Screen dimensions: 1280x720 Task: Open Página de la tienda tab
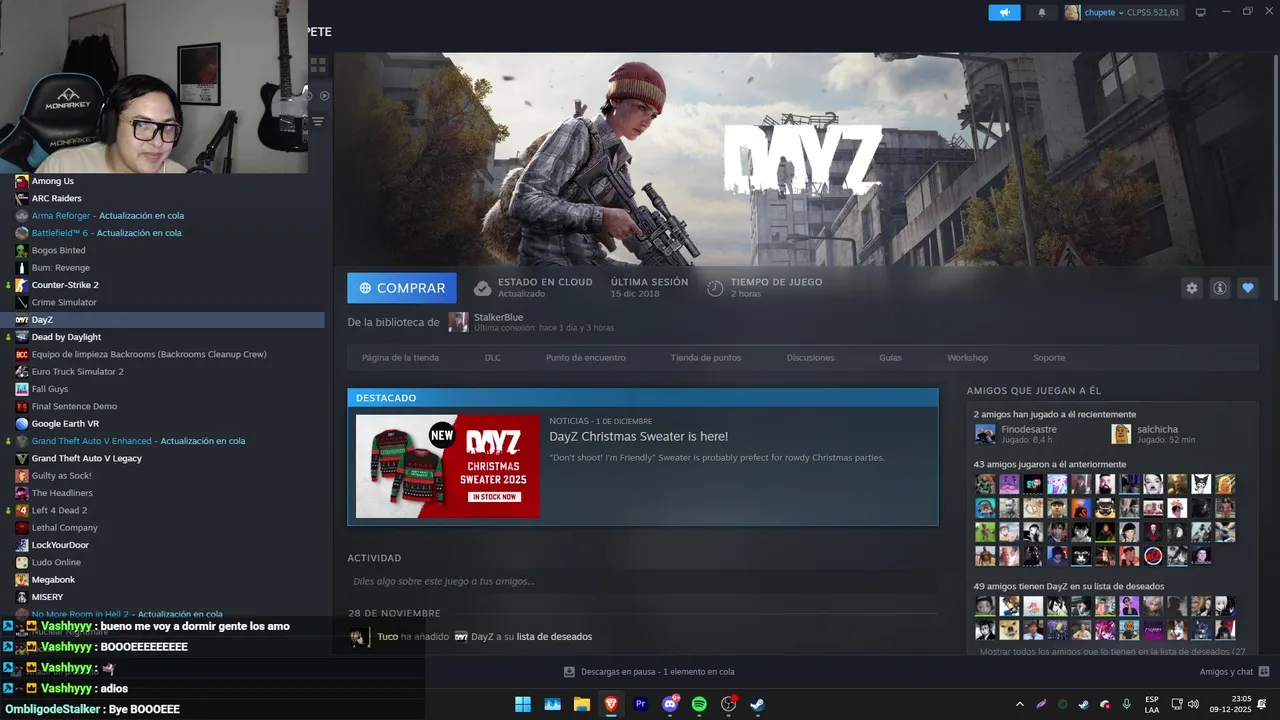[x=400, y=358]
